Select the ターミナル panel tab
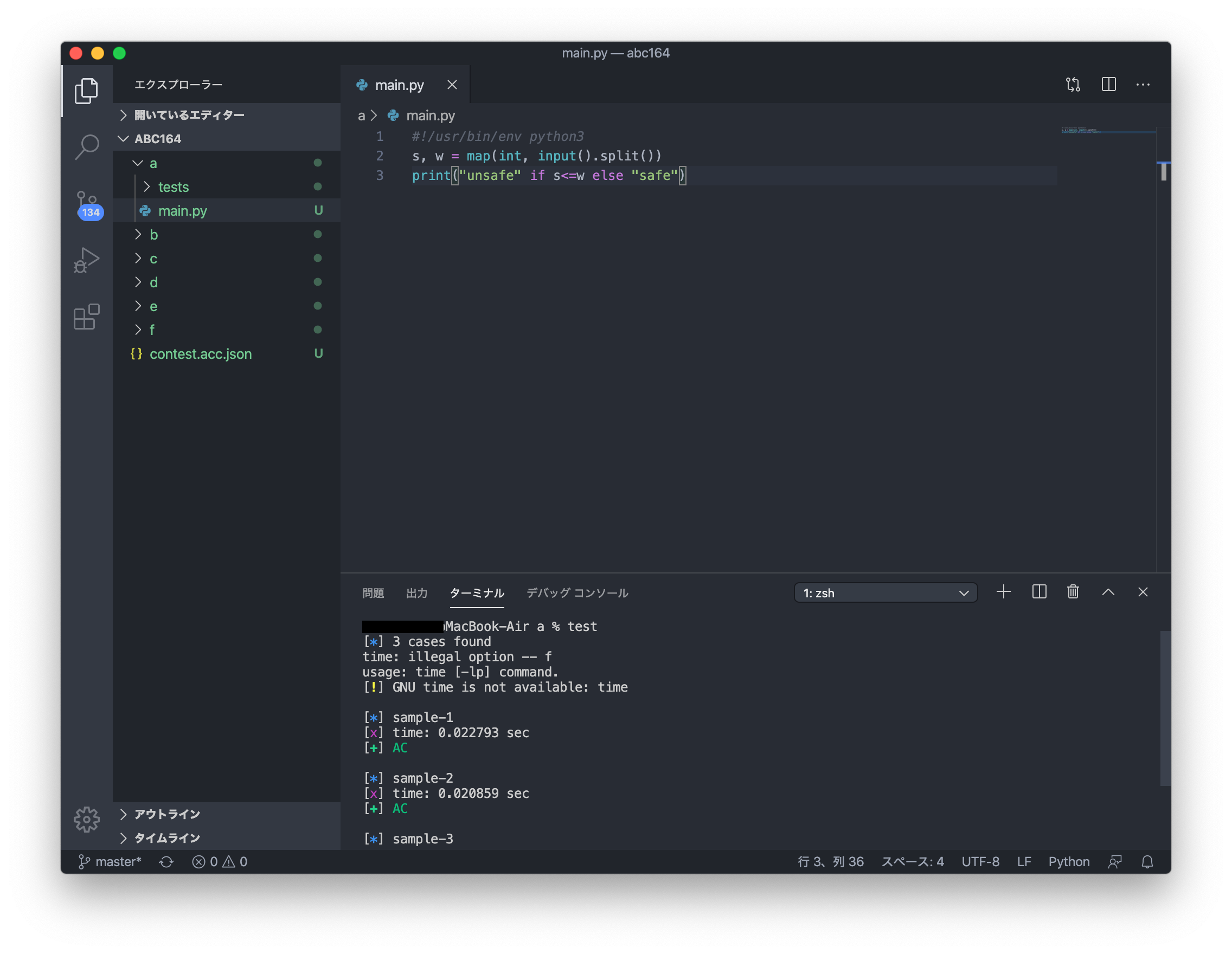Viewport: 1232px width, 954px height. [477, 592]
